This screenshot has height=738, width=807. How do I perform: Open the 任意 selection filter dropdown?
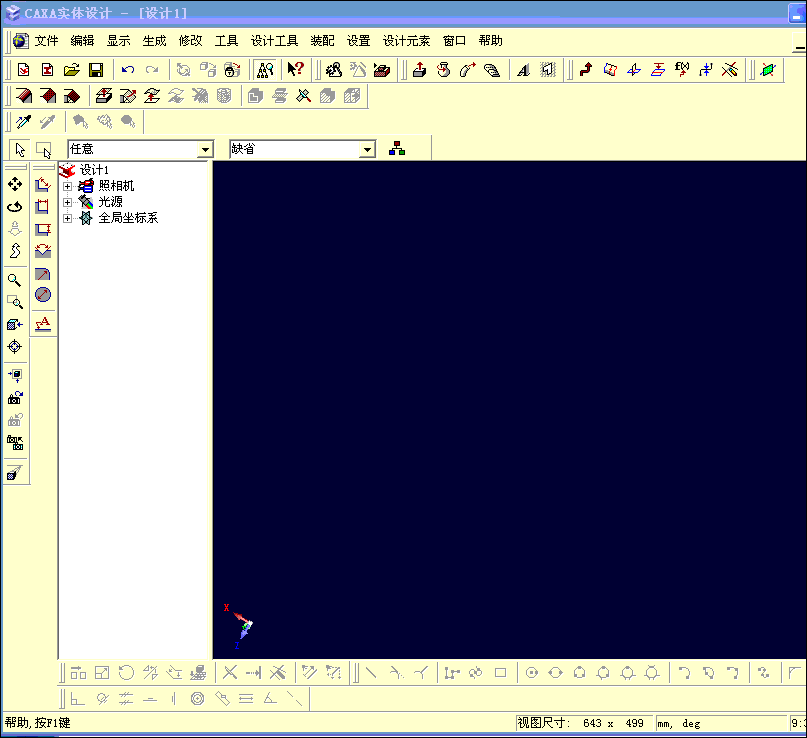[205, 150]
